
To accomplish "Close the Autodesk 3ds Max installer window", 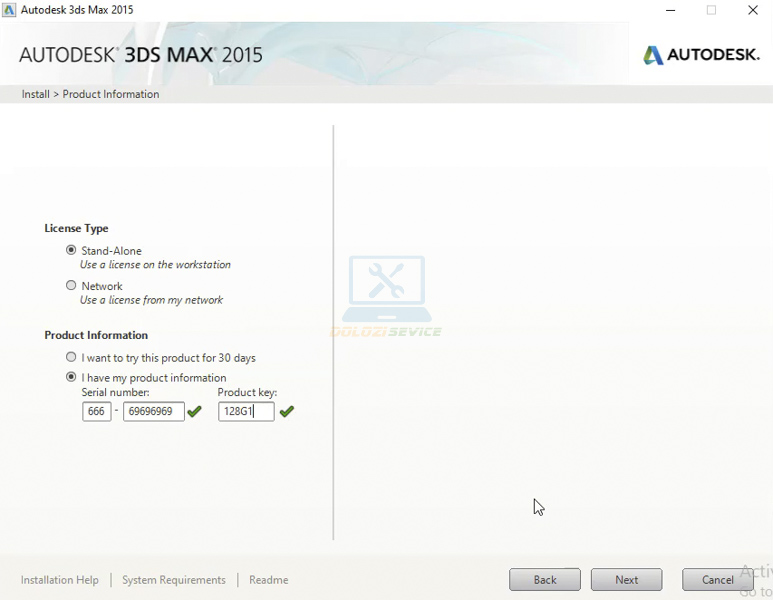I will [753, 10].
